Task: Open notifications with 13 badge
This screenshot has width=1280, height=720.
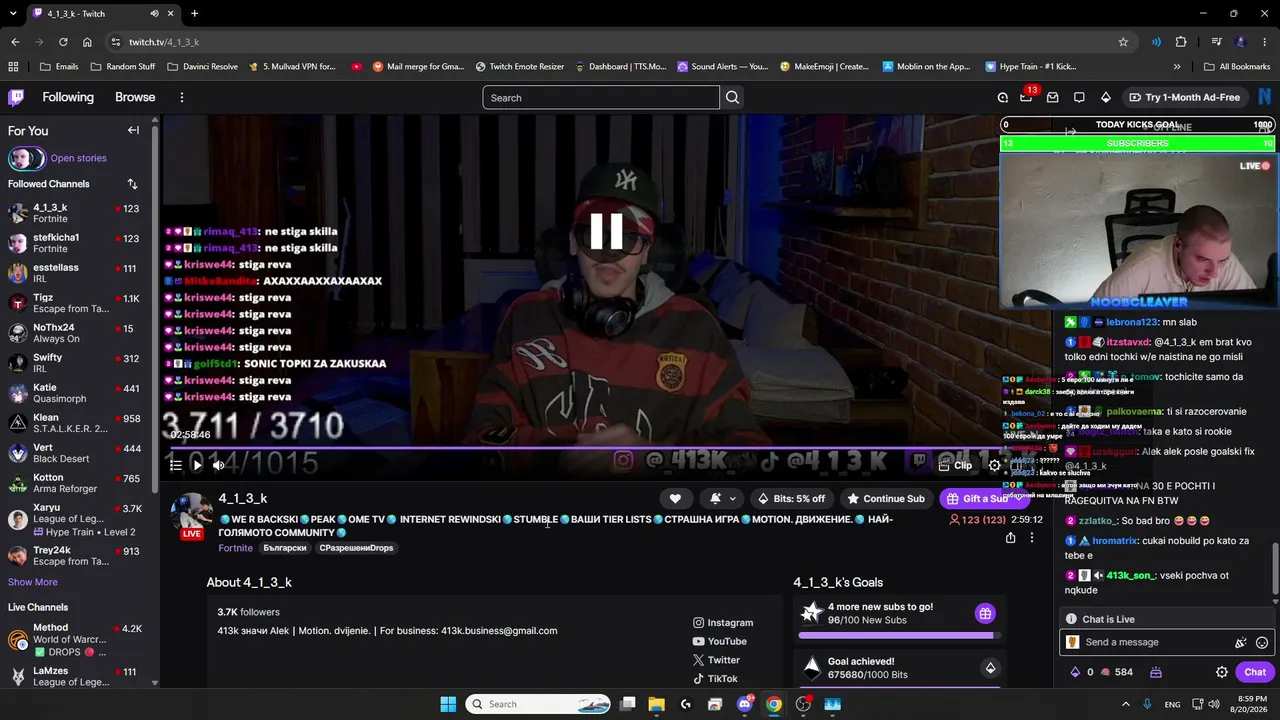Action: (x=1027, y=97)
